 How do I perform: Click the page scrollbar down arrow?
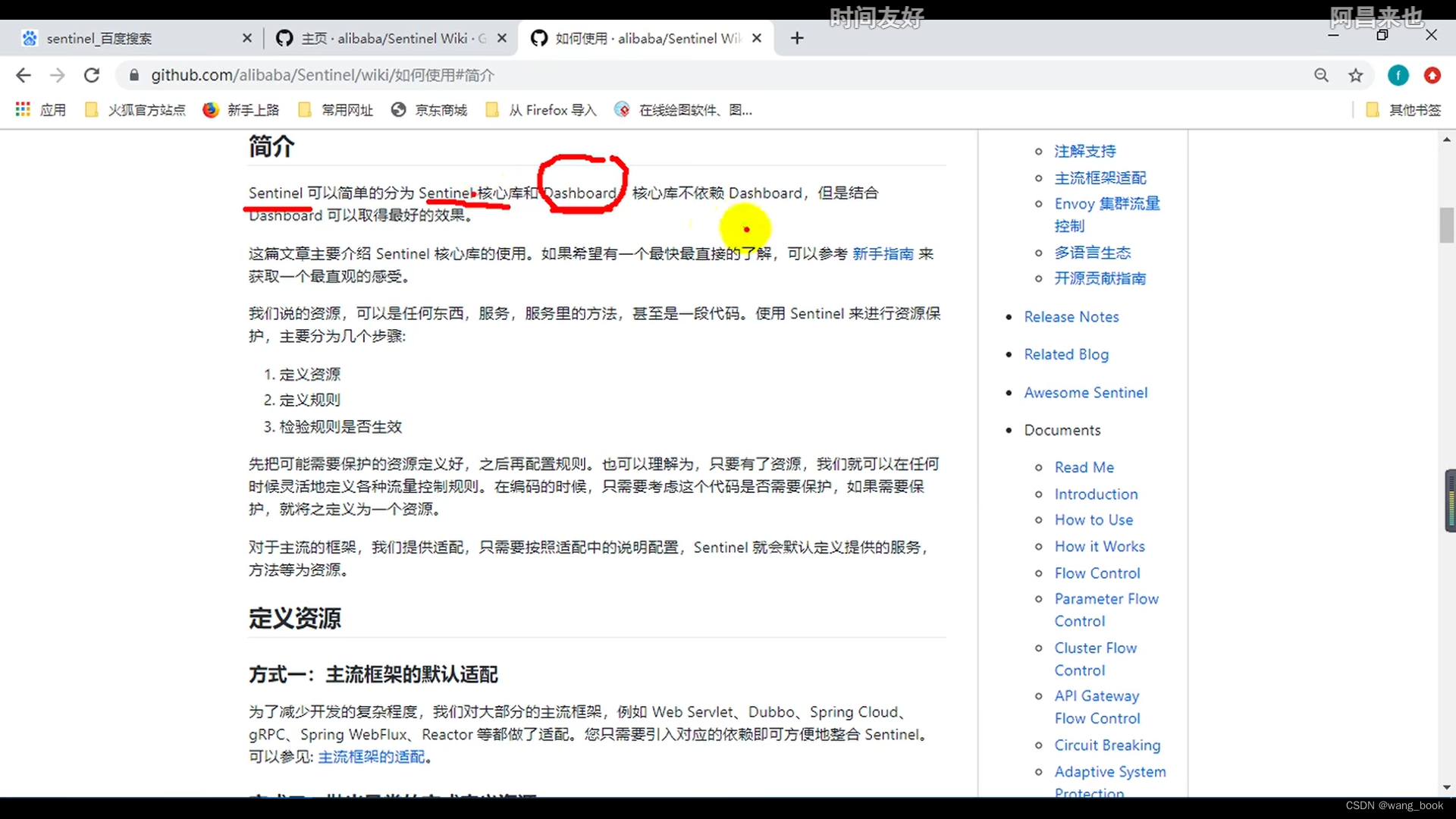1446,787
